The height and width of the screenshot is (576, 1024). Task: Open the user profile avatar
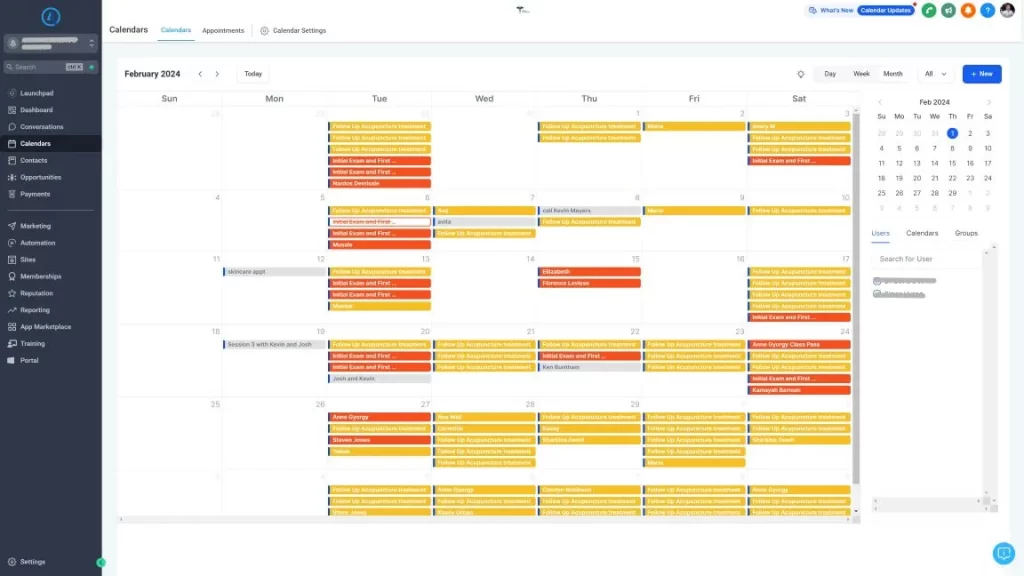(1007, 10)
